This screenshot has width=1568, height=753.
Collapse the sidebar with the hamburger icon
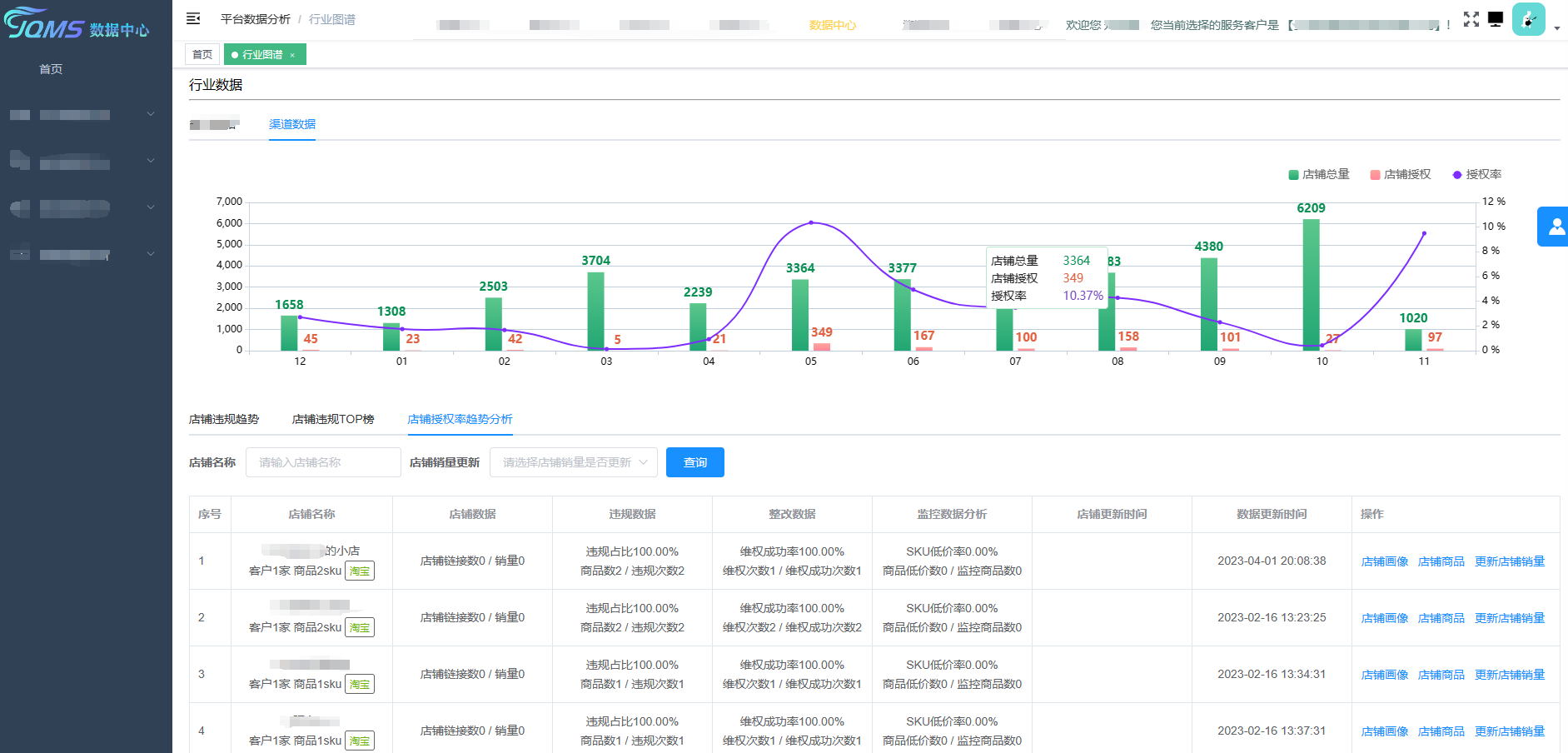(193, 18)
